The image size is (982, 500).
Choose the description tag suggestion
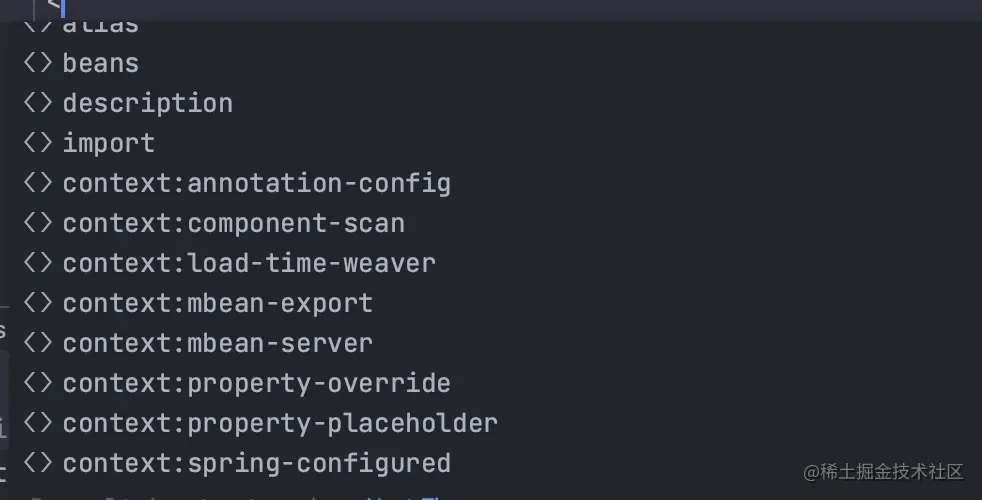[x=147, y=103]
